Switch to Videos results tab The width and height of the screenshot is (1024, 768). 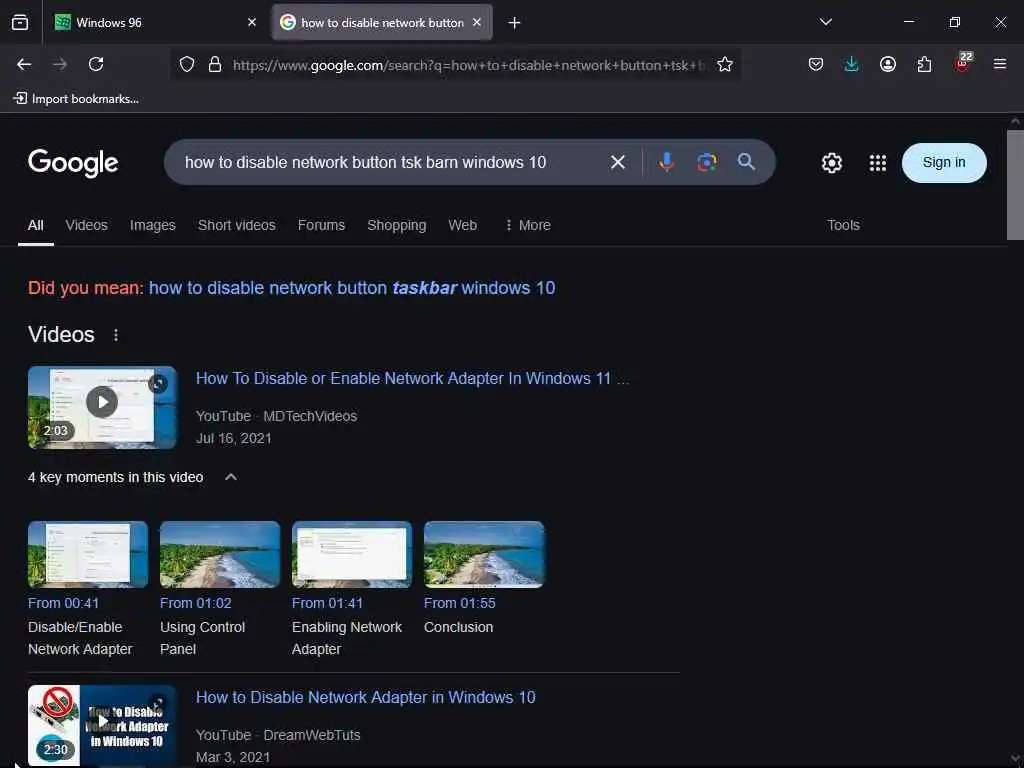coord(86,225)
